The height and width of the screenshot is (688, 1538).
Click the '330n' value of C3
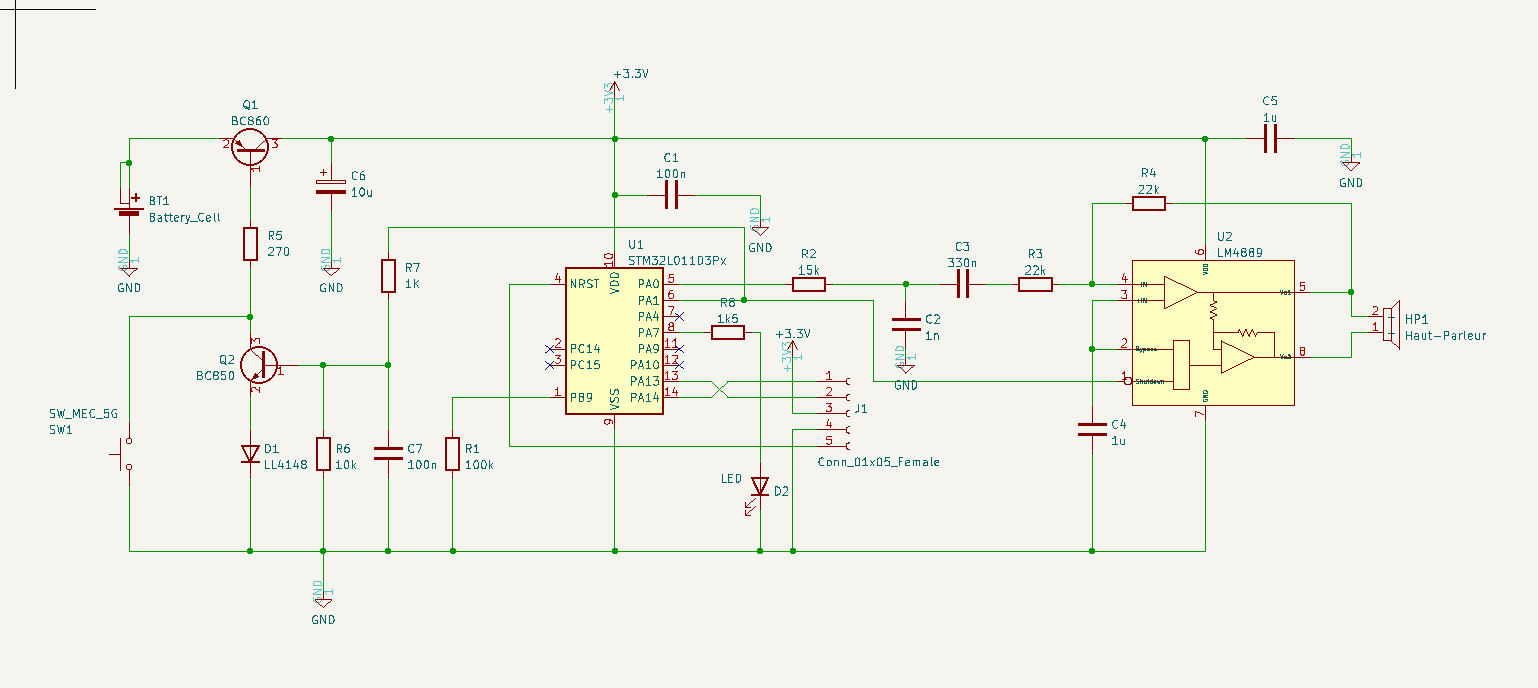pyautogui.click(x=960, y=262)
